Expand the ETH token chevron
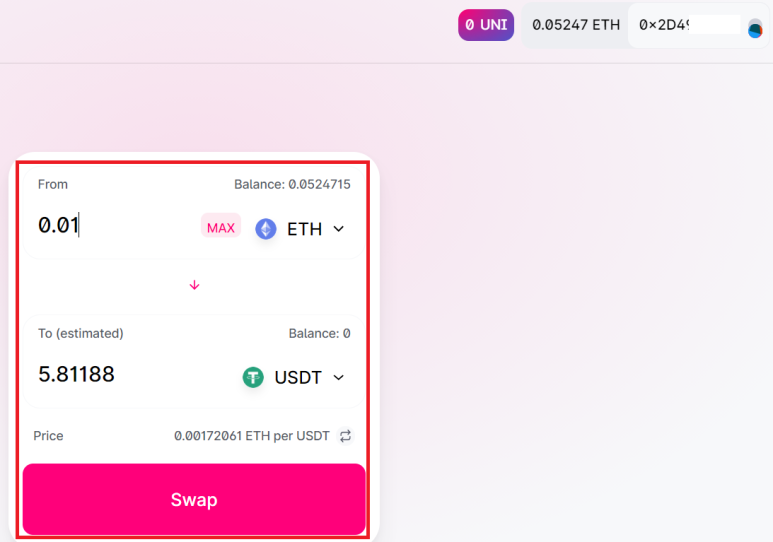The height and width of the screenshot is (542, 773). 339,229
